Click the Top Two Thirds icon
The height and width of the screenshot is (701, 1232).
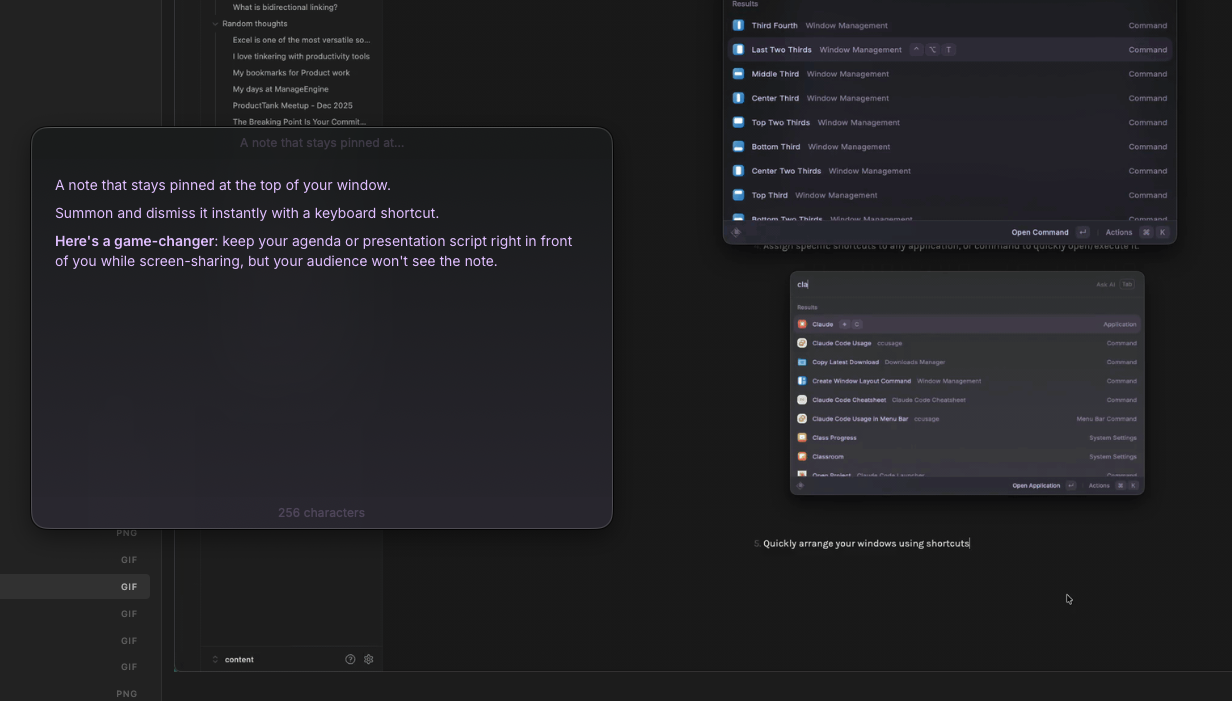tap(738, 122)
